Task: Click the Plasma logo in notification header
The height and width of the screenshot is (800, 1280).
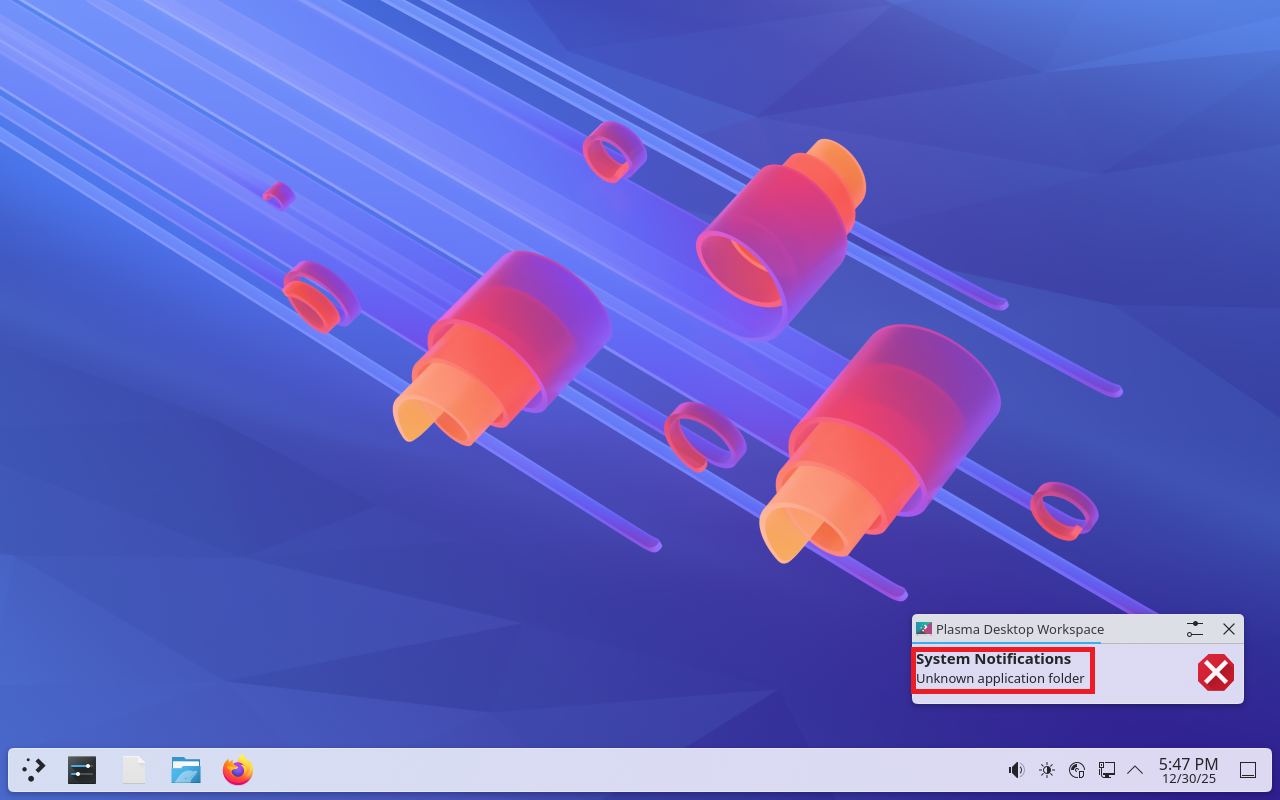Action: (x=924, y=629)
